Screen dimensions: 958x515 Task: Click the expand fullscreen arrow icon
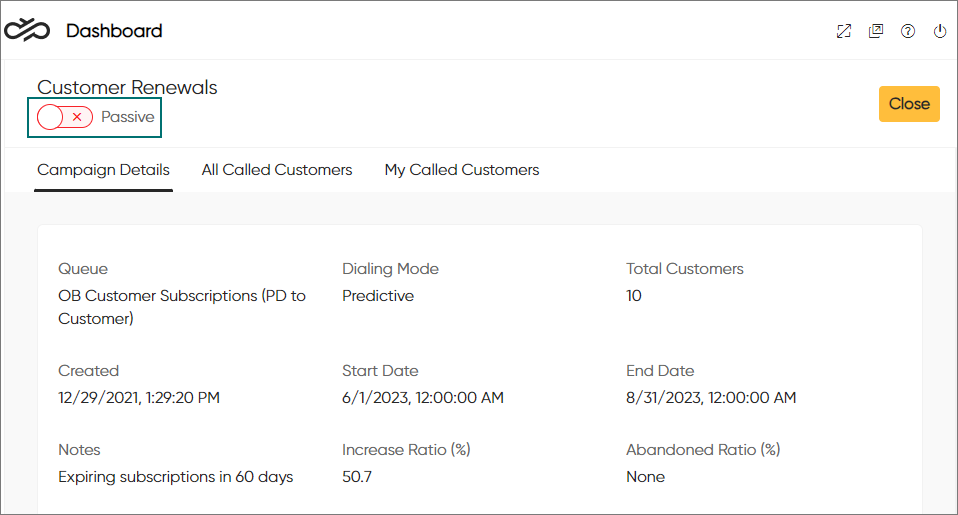click(844, 31)
